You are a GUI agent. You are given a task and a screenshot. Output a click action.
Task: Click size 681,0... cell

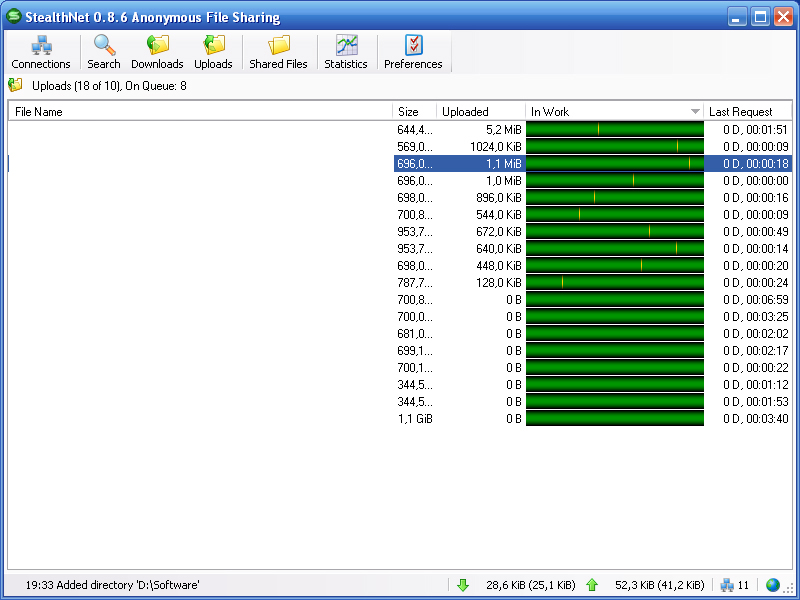click(415, 334)
